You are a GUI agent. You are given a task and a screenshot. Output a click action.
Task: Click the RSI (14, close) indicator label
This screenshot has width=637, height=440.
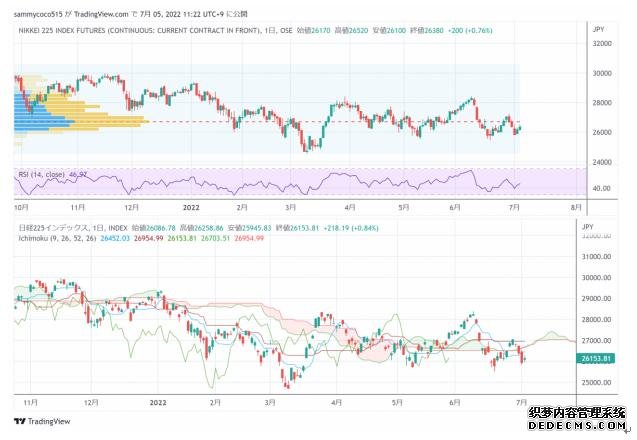(41, 175)
